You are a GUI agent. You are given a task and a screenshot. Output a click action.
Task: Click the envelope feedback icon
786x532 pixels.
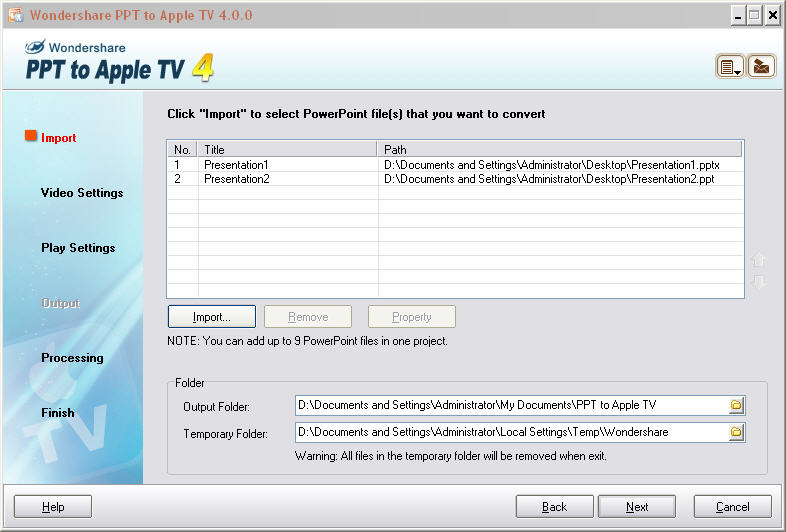pos(761,67)
